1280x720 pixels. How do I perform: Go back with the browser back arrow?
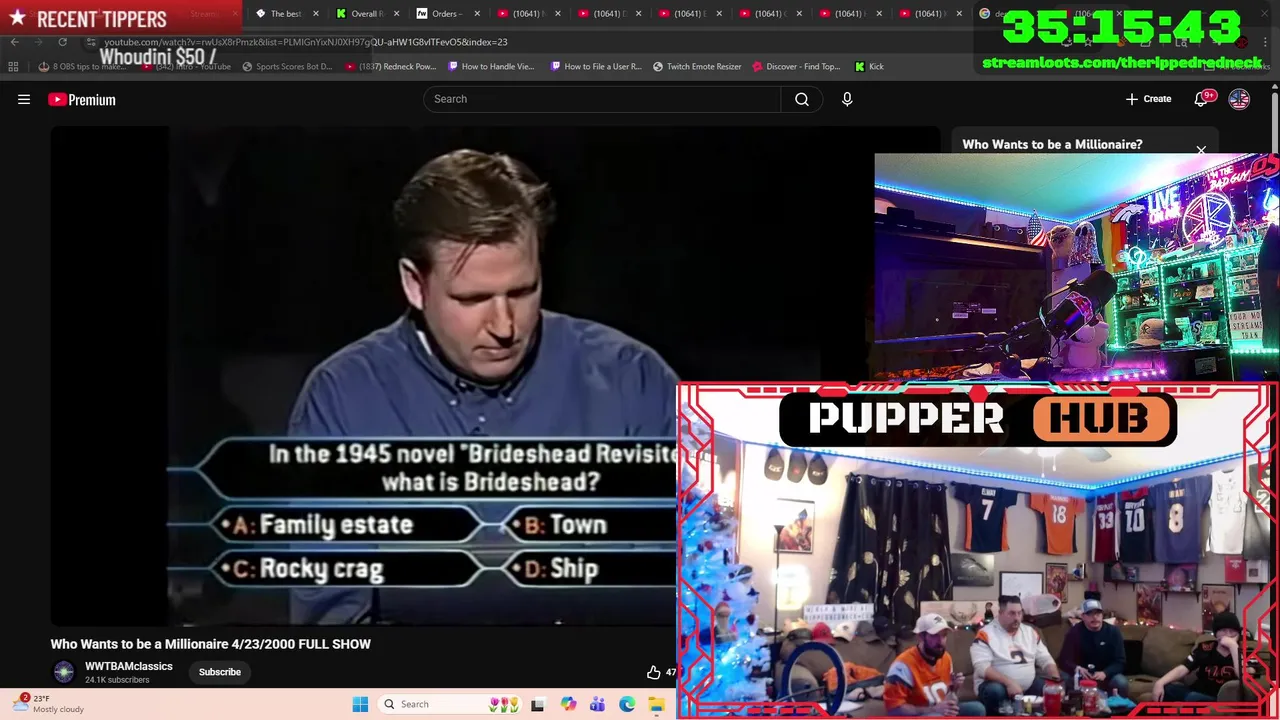[x=14, y=42]
